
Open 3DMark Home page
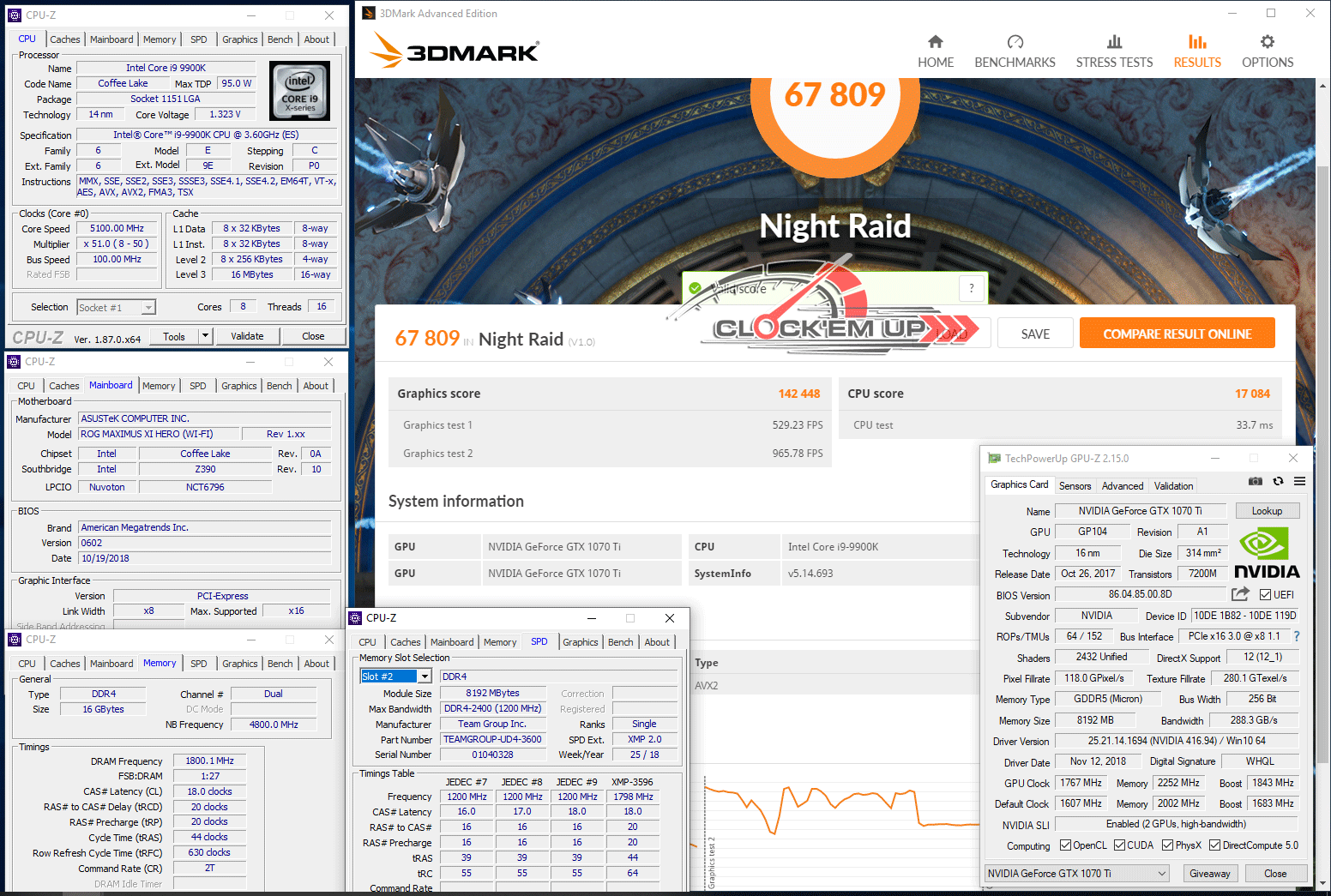tap(935, 52)
